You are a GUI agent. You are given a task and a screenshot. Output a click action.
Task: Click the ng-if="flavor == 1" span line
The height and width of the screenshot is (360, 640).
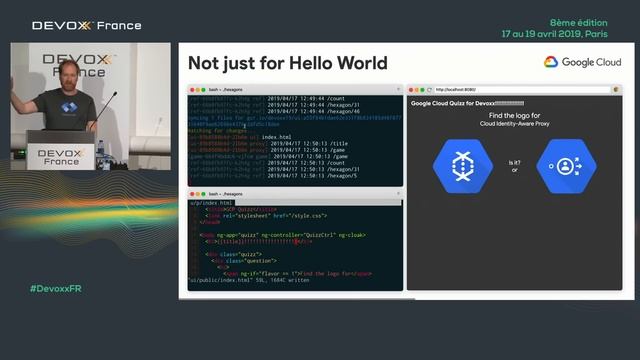[x=298, y=274]
